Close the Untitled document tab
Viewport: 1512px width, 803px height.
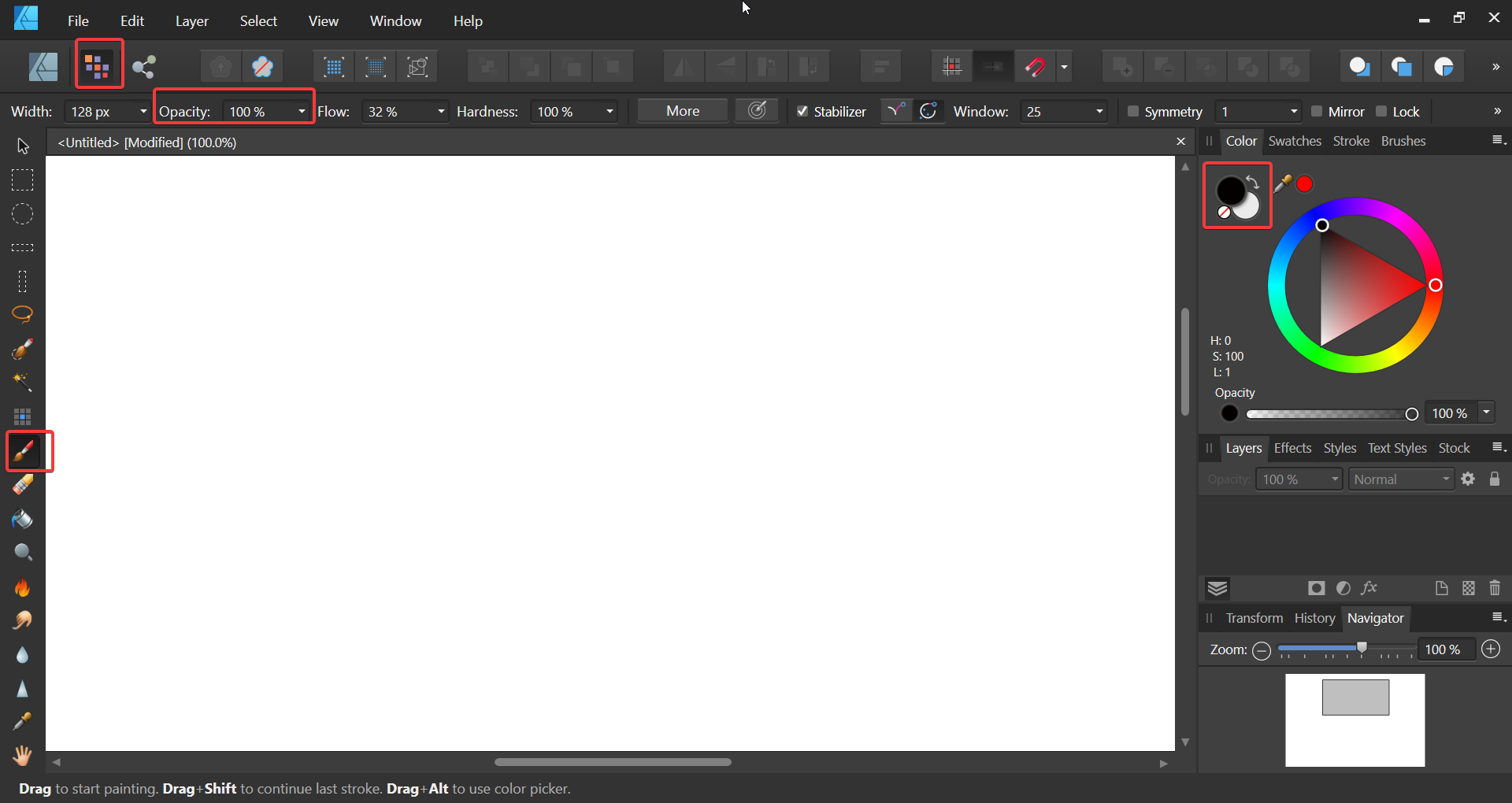(1180, 142)
